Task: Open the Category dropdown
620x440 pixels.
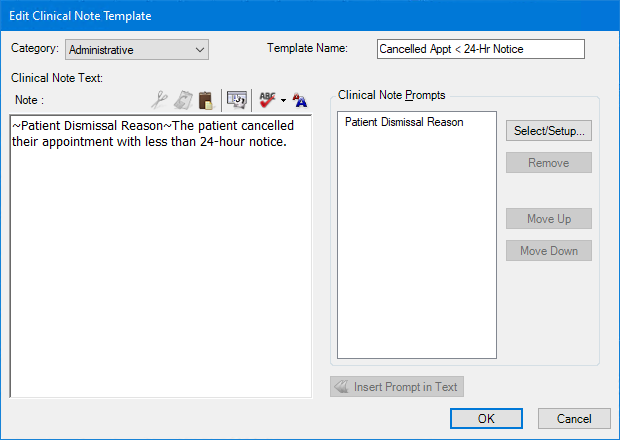Action: point(136,49)
